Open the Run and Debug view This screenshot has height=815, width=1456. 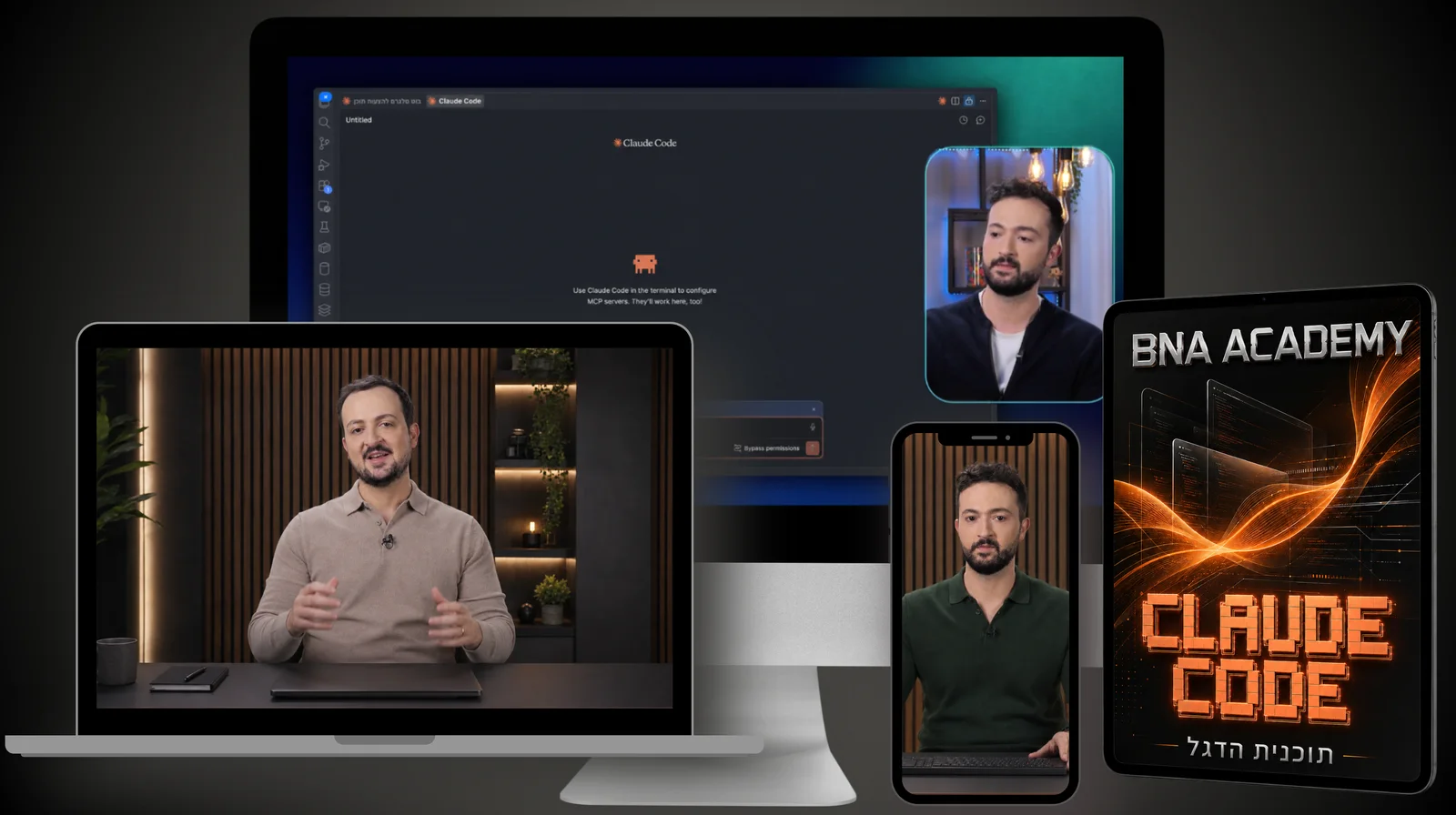point(324,165)
